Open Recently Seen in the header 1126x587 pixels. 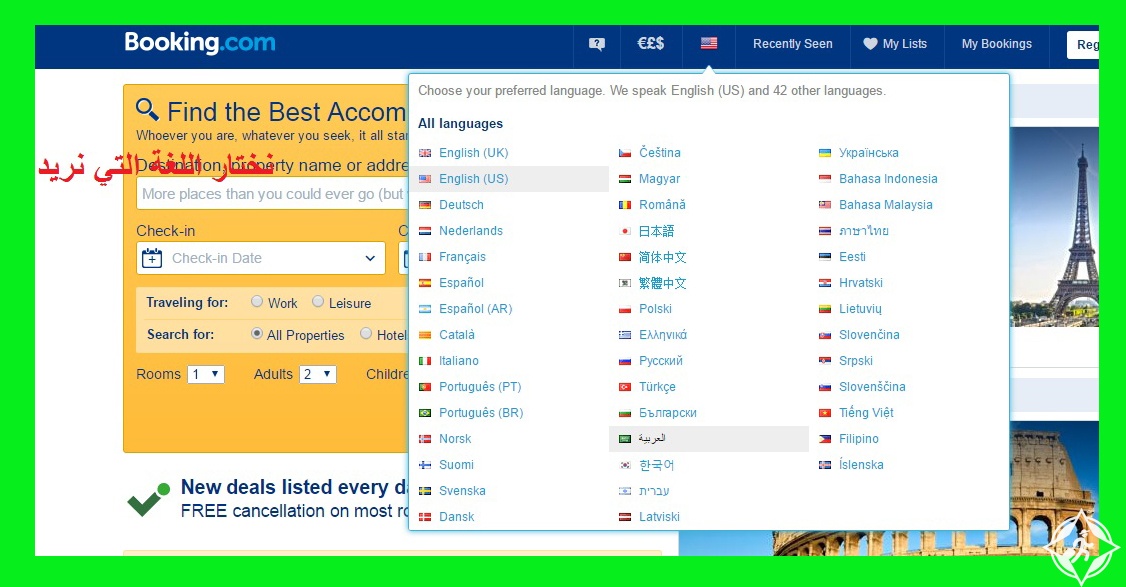(793, 44)
